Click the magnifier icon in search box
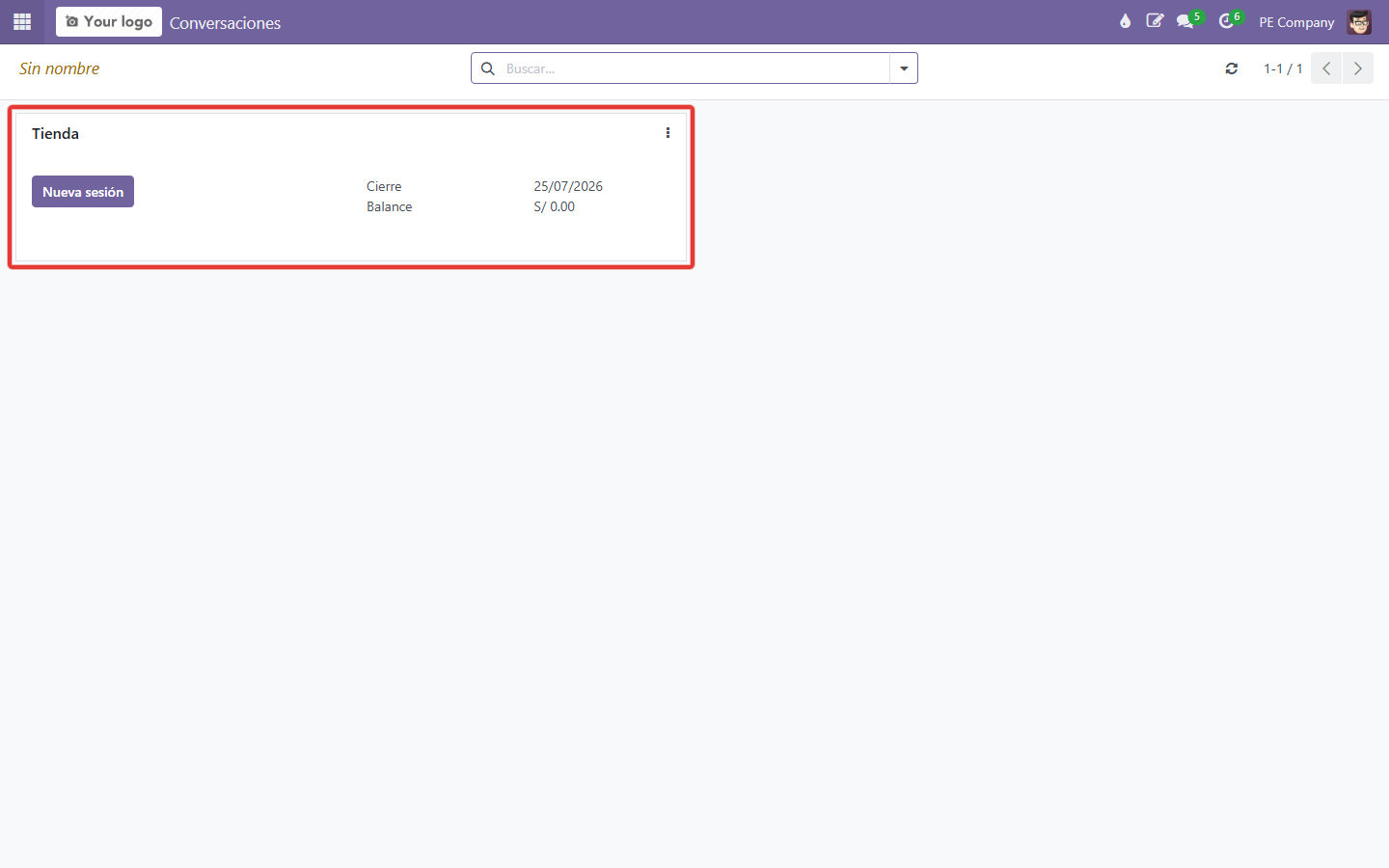Screen dimensions: 1389x868 [488, 68]
